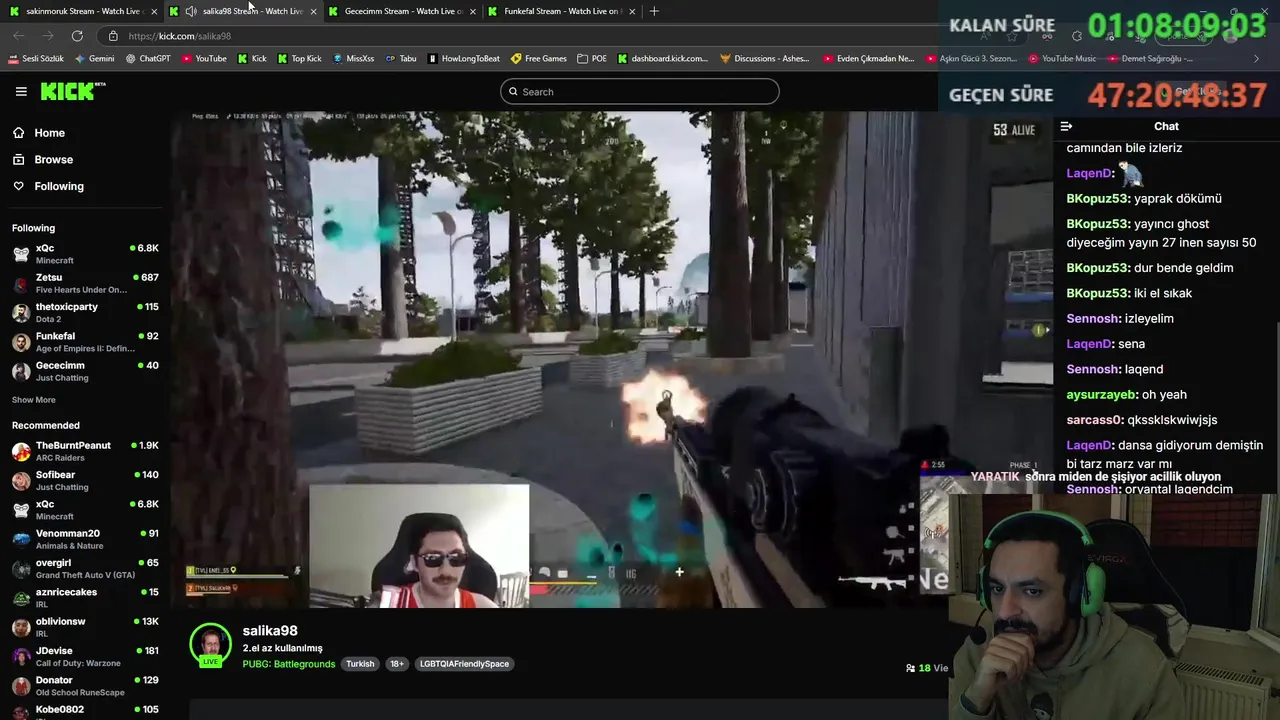1280x720 pixels.
Task: Click sarcass0 username in chat
Action: 1094,420
